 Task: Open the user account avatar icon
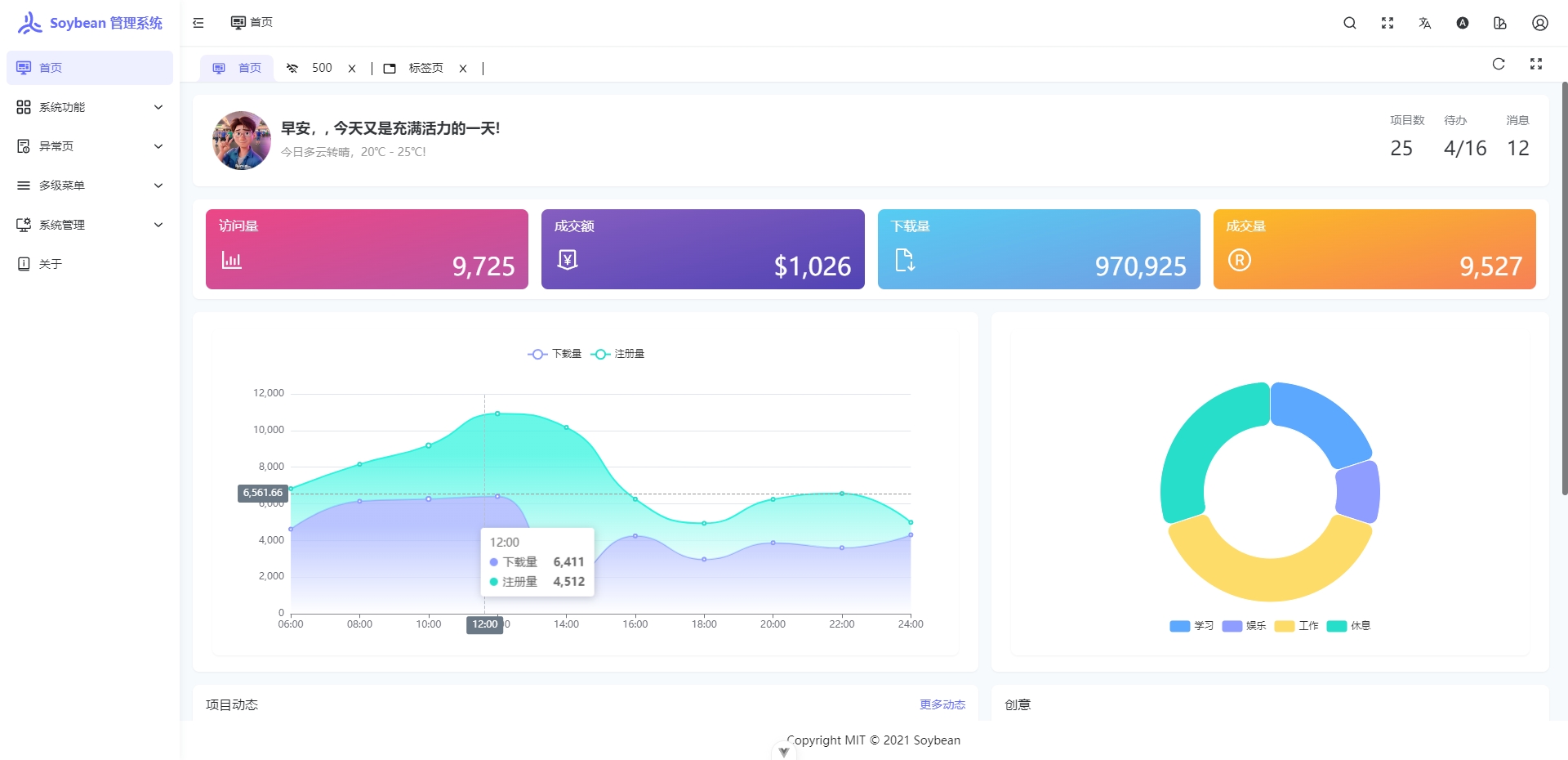pyautogui.click(x=1540, y=23)
